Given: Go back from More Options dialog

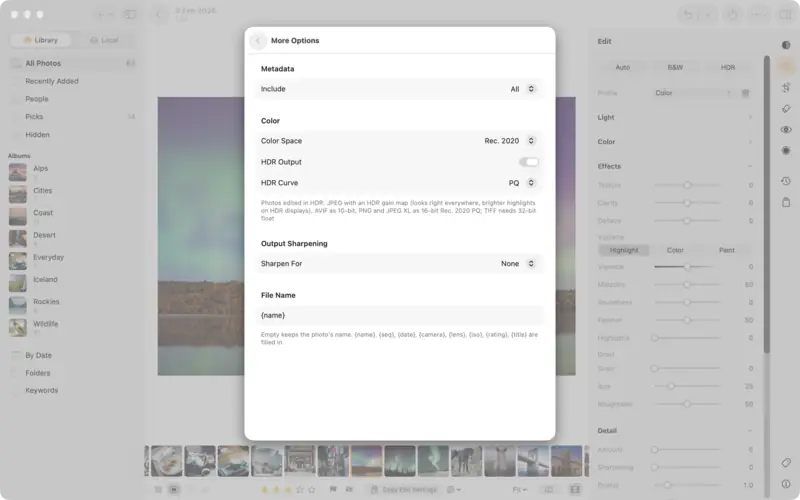Looking at the screenshot, I should [258, 40].
